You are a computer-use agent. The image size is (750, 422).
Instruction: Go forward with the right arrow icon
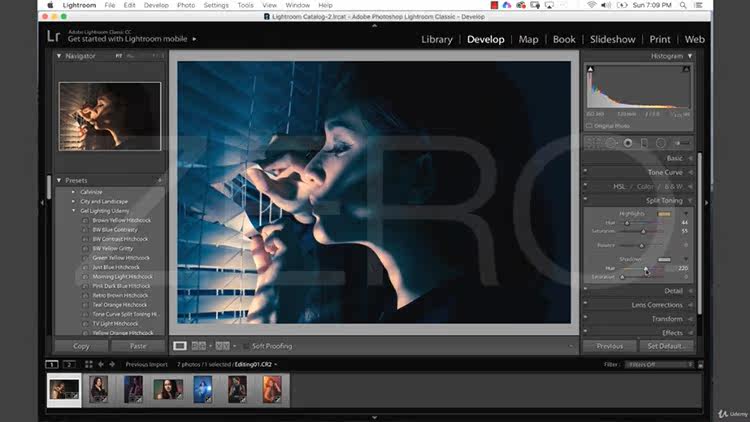(x=112, y=364)
